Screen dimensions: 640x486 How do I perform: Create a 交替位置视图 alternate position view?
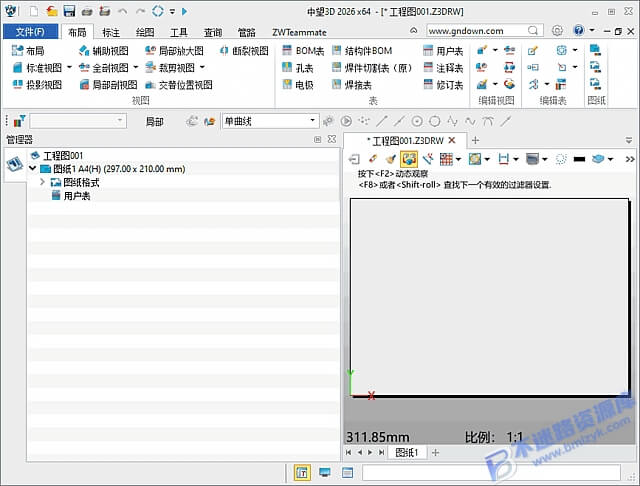[x=179, y=85]
